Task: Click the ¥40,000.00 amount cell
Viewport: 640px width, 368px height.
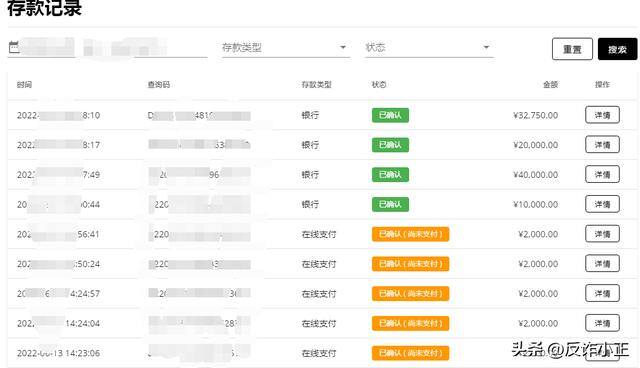Action: [536, 175]
